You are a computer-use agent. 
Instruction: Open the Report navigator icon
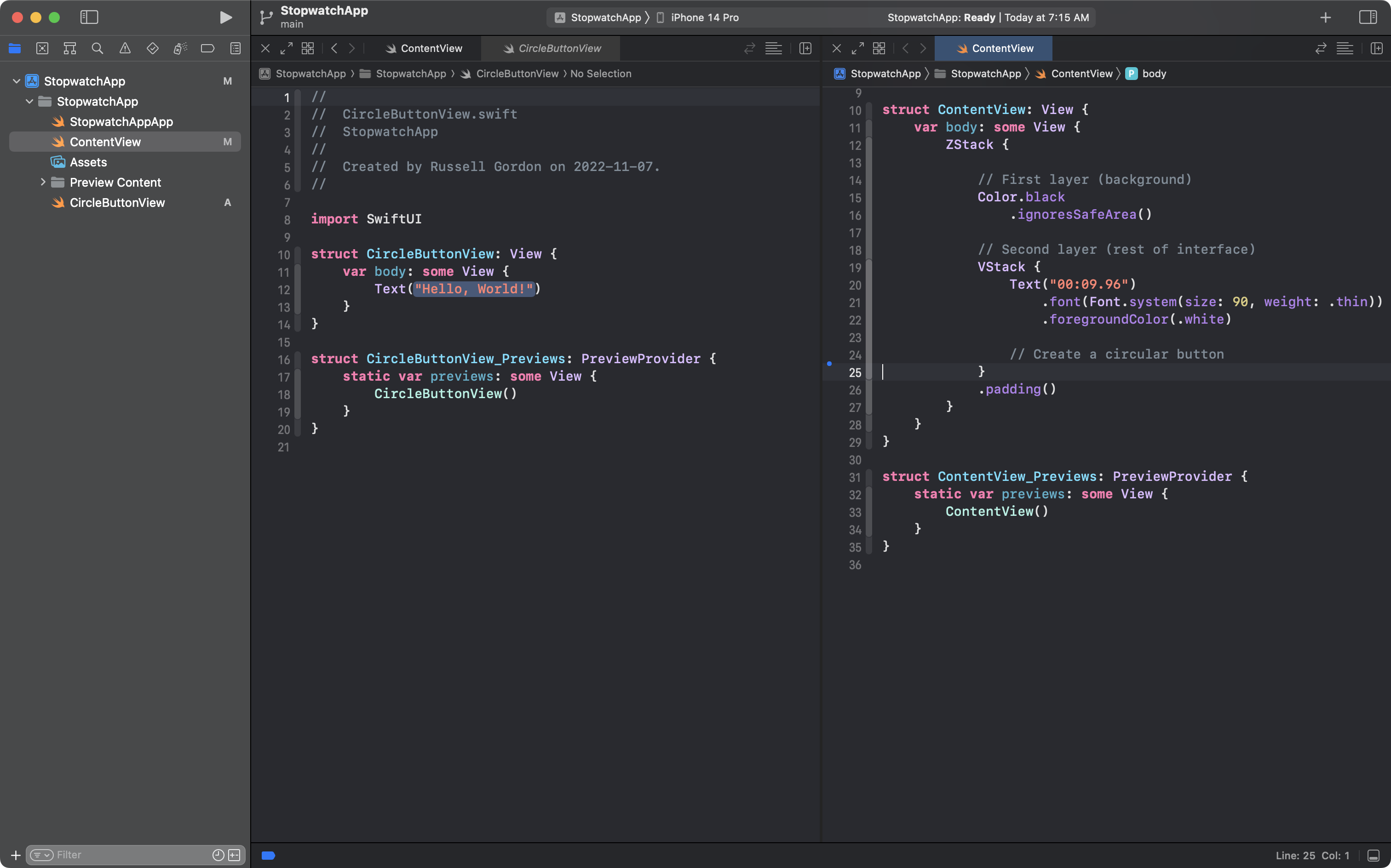[x=235, y=48]
